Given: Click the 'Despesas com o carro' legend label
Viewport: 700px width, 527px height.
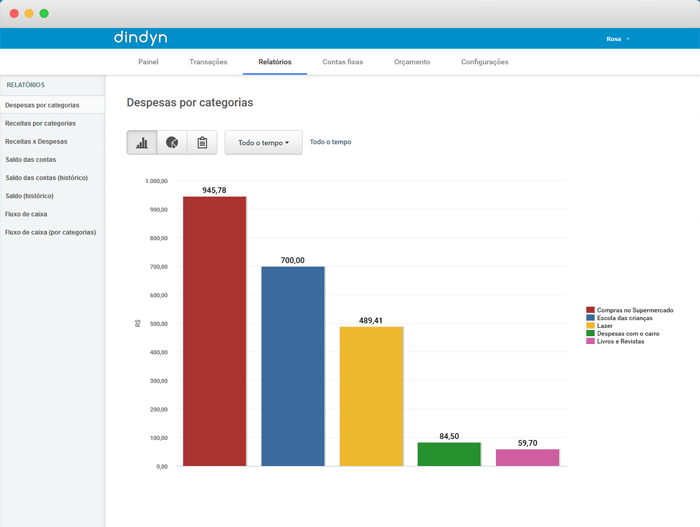Looking at the screenshot, I should pos(628,334).
